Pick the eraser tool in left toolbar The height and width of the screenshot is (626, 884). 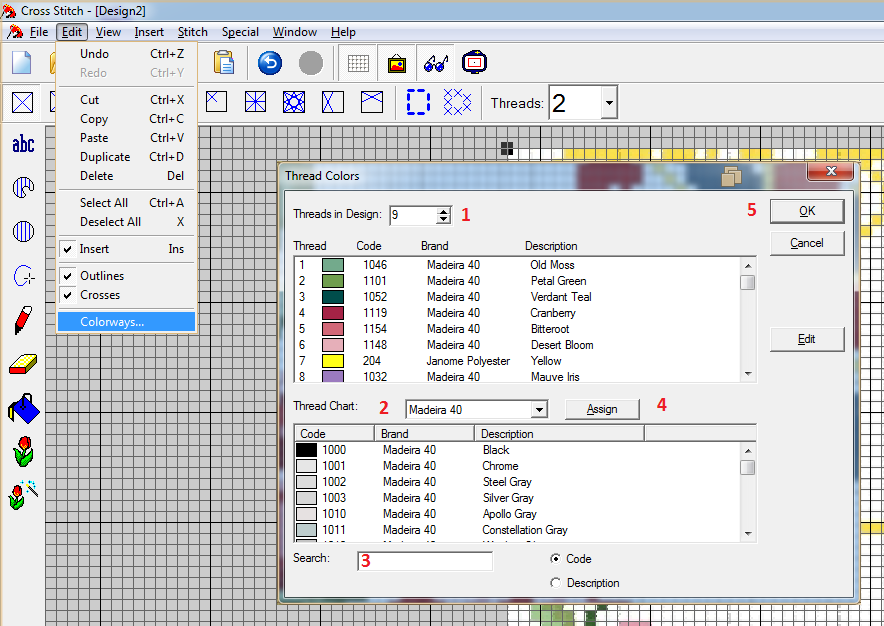click(x=23, y=364)
